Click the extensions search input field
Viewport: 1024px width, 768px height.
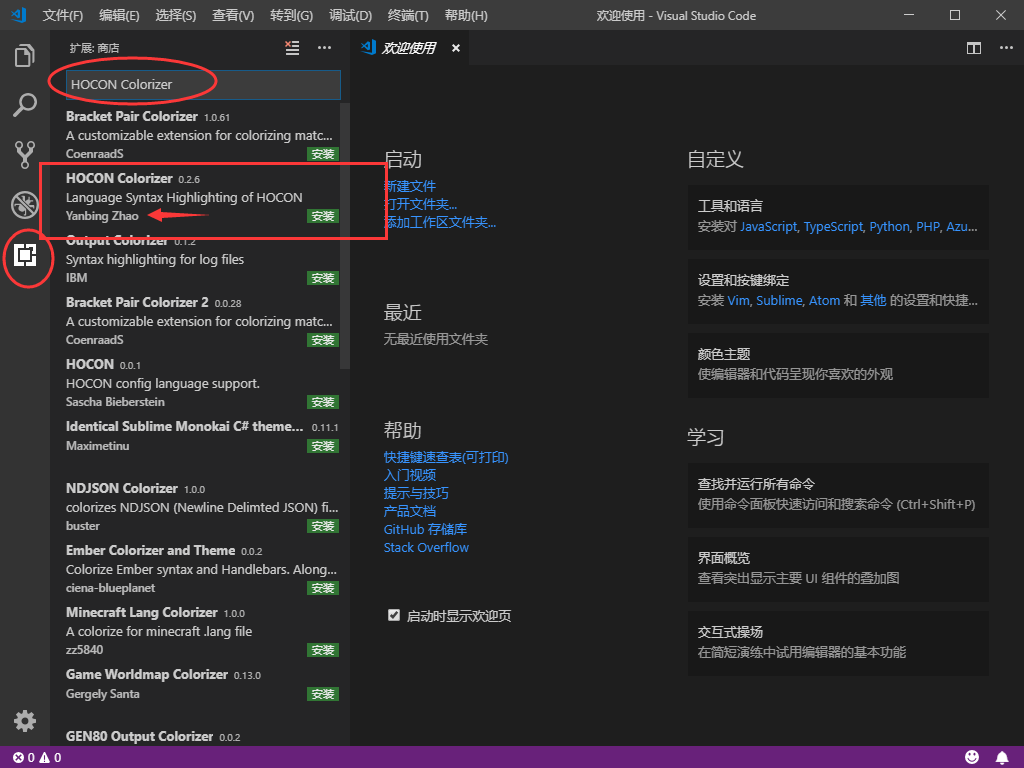pyautogui.click(x=203, y=84)
